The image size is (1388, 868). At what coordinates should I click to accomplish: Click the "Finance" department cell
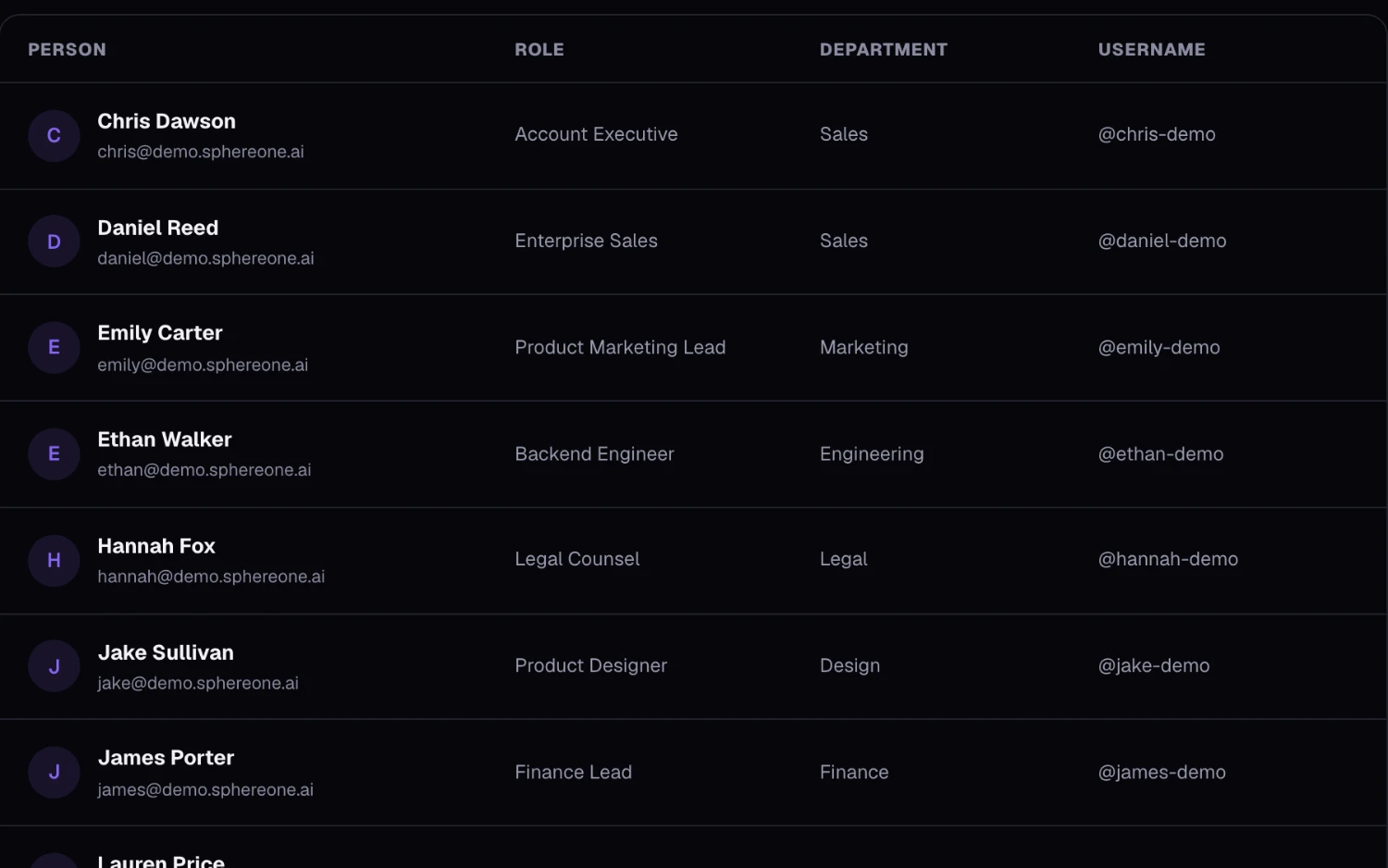tap(854, 772)
